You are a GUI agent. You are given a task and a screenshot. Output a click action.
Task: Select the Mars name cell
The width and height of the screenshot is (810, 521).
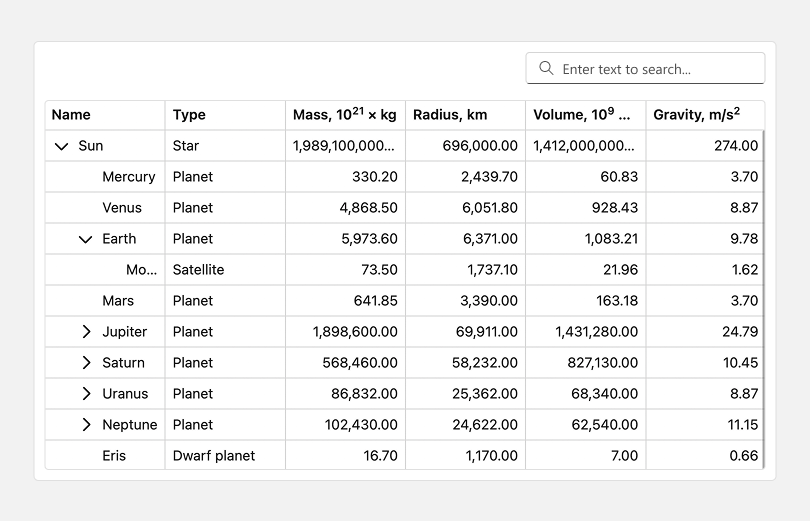pyautogui.click(x=118, y=301)
